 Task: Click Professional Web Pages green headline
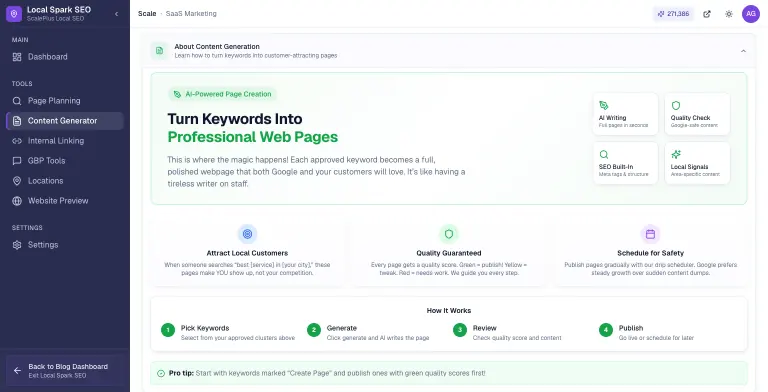[253, 137]
